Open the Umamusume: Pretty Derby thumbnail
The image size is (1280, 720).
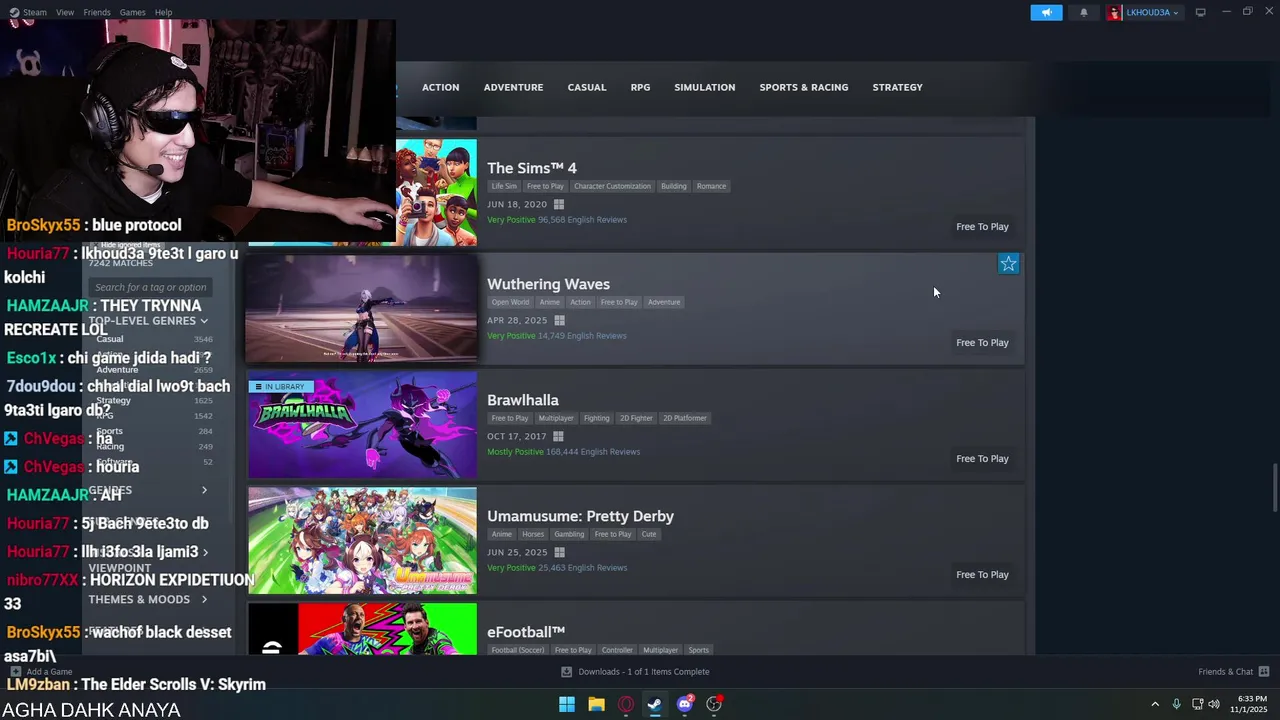362,540
